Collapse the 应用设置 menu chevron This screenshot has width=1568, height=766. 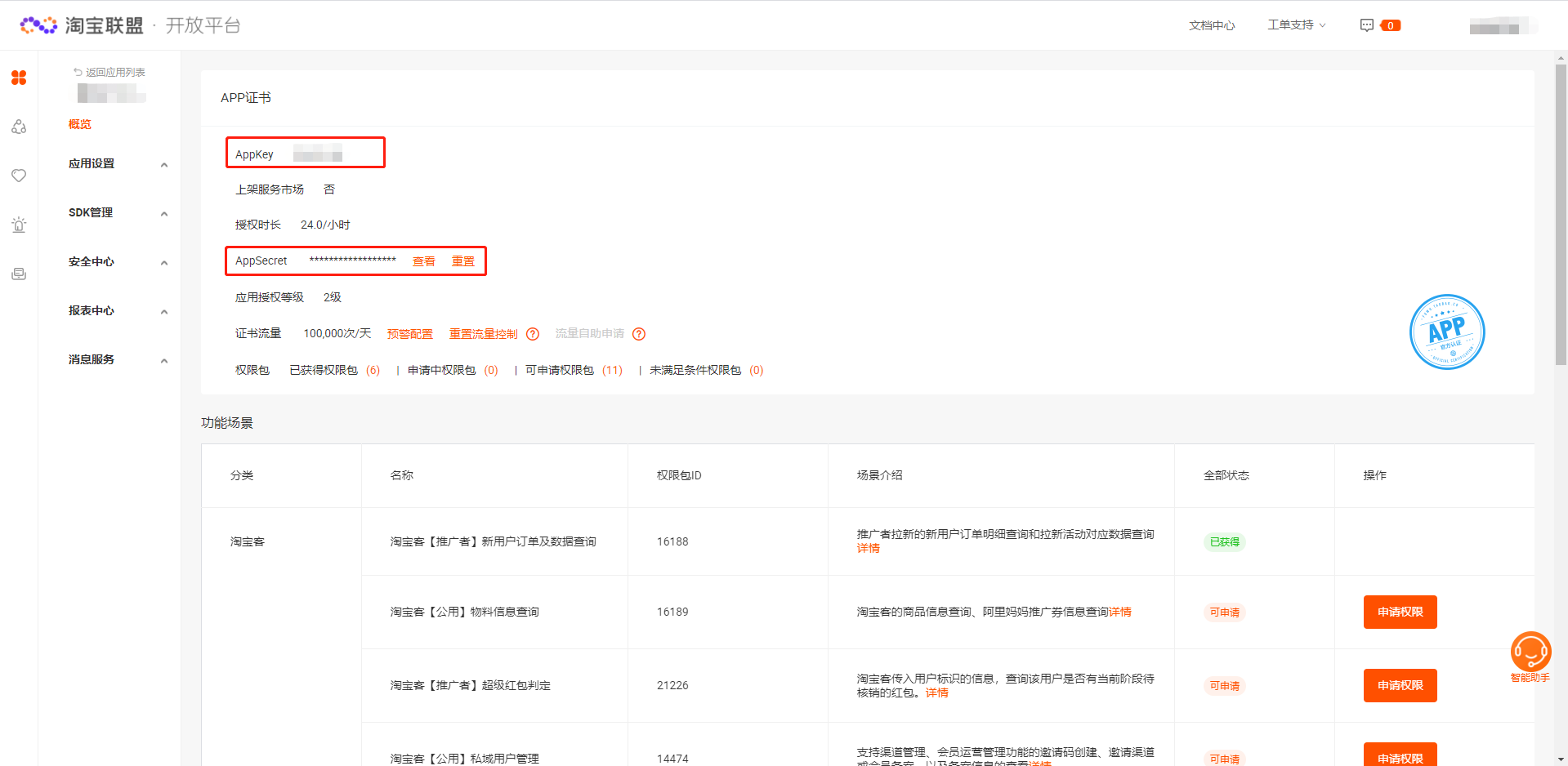coord(164,164)
